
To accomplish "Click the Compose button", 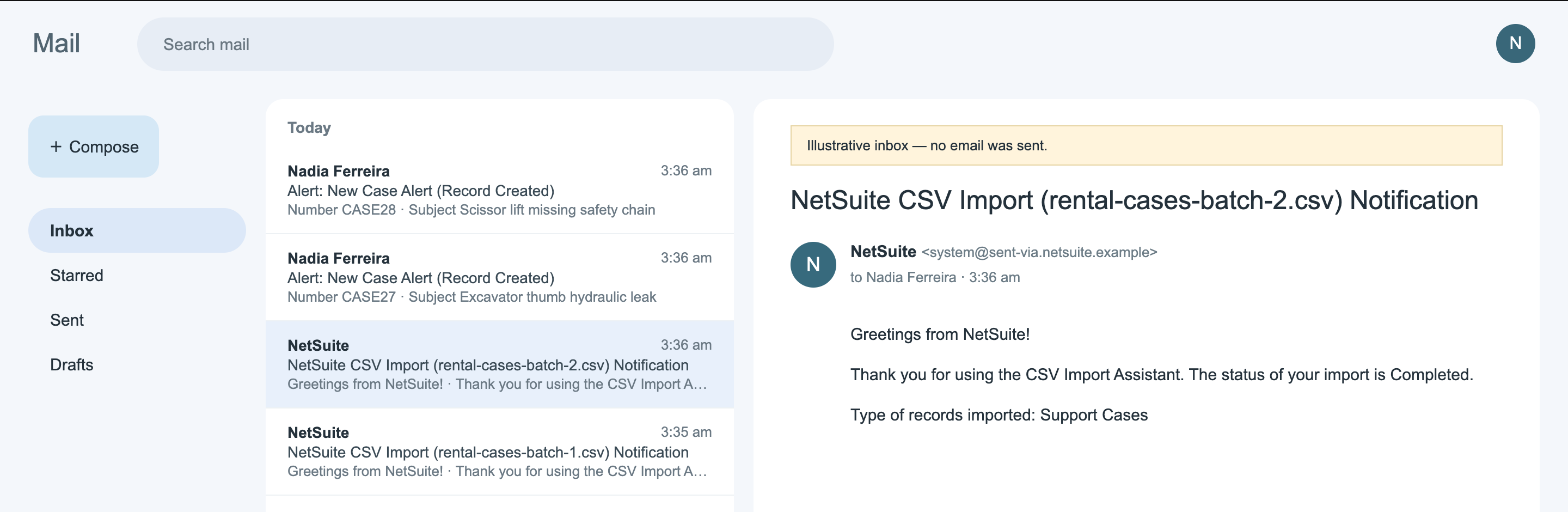I will [x=94, y=147].
